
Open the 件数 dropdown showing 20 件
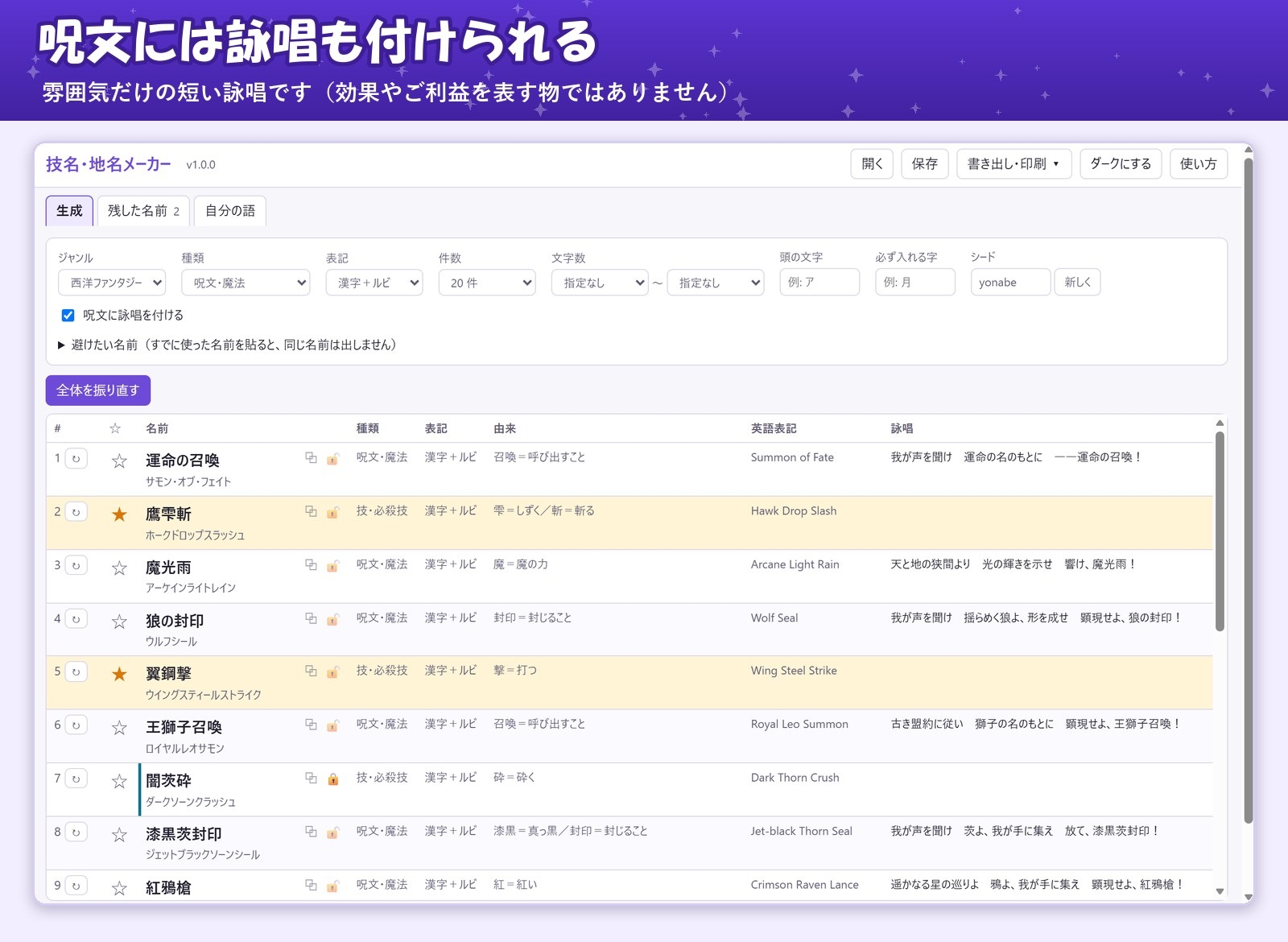coord(487,283)
